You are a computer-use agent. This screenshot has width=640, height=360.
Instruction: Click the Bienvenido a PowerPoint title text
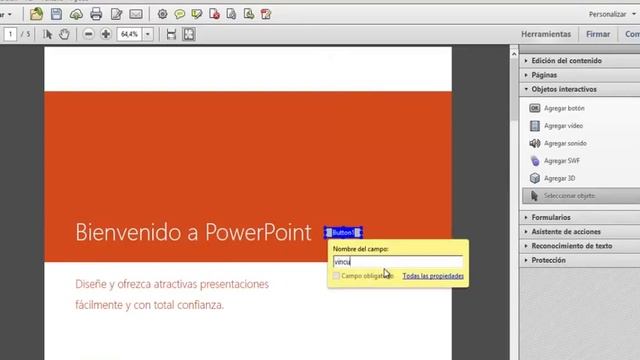[x=193, y=232]
